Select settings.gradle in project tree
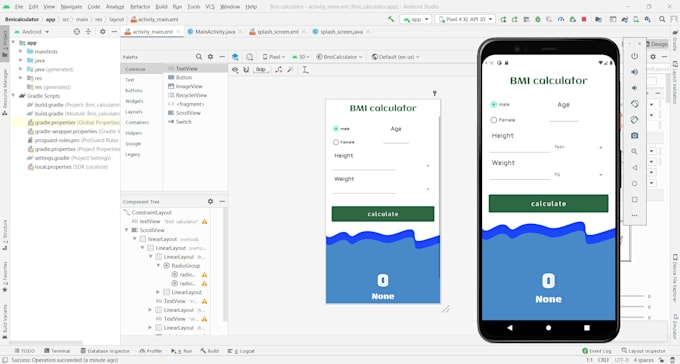This screenshot has height=364, width=680. (x=69, y=158)
